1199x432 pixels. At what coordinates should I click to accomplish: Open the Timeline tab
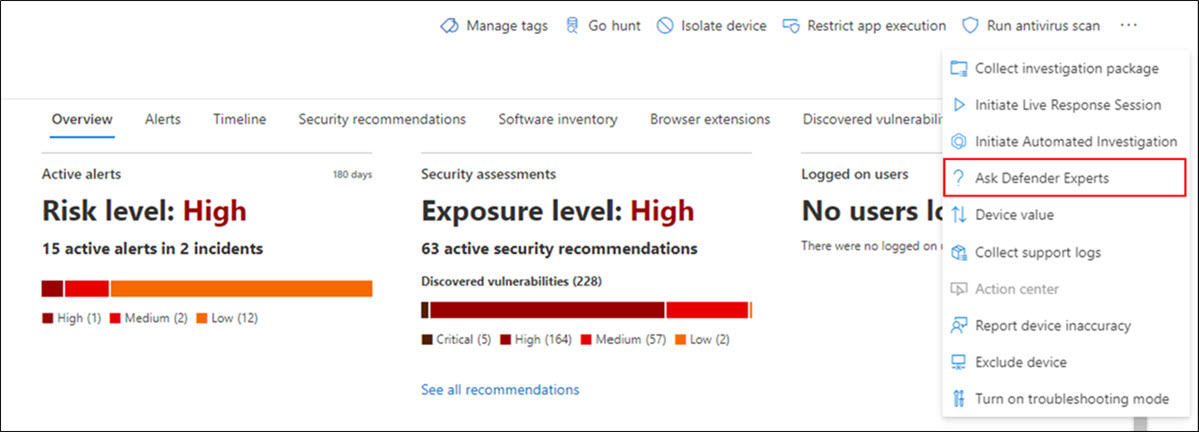coord(239,119)
